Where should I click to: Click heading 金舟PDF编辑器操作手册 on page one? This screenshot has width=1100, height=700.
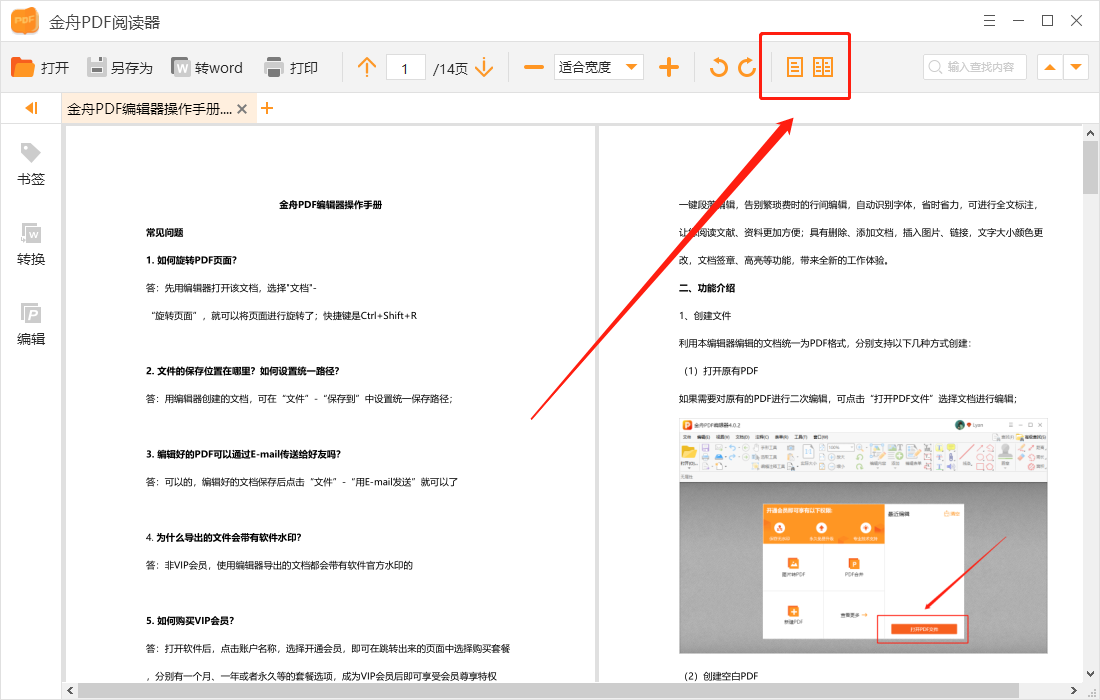click(x=330, y=205)
